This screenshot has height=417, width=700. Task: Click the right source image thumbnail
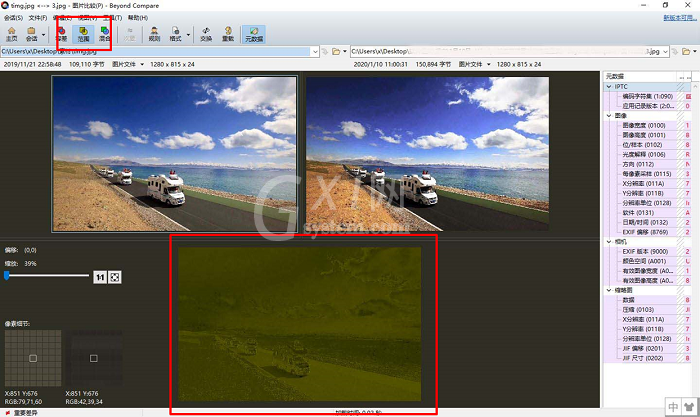coord(427,154)
